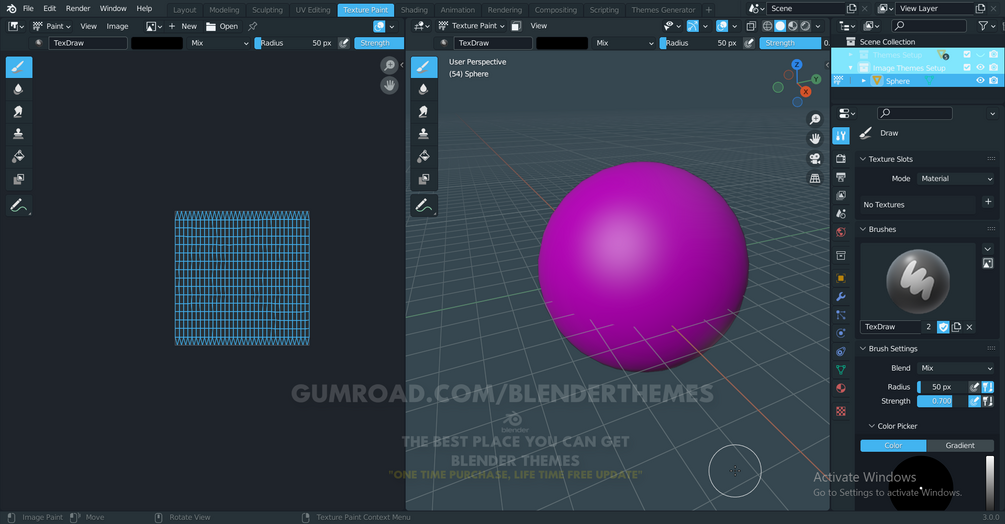Screen dimensions: 1005x524
Task: Switch to the UV Editing workspace tab
Action: pyautogui.click(x=313, y=10)
